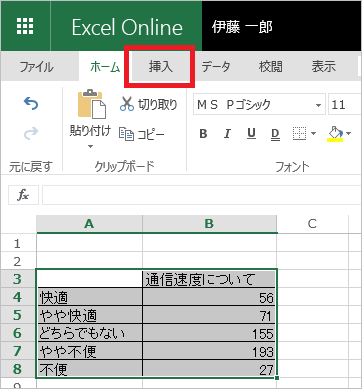Switch to the ホーム tab

coord(105,67)
